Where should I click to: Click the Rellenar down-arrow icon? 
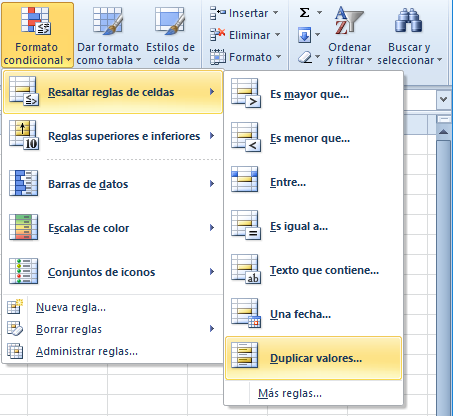click(x=304, y=35)
